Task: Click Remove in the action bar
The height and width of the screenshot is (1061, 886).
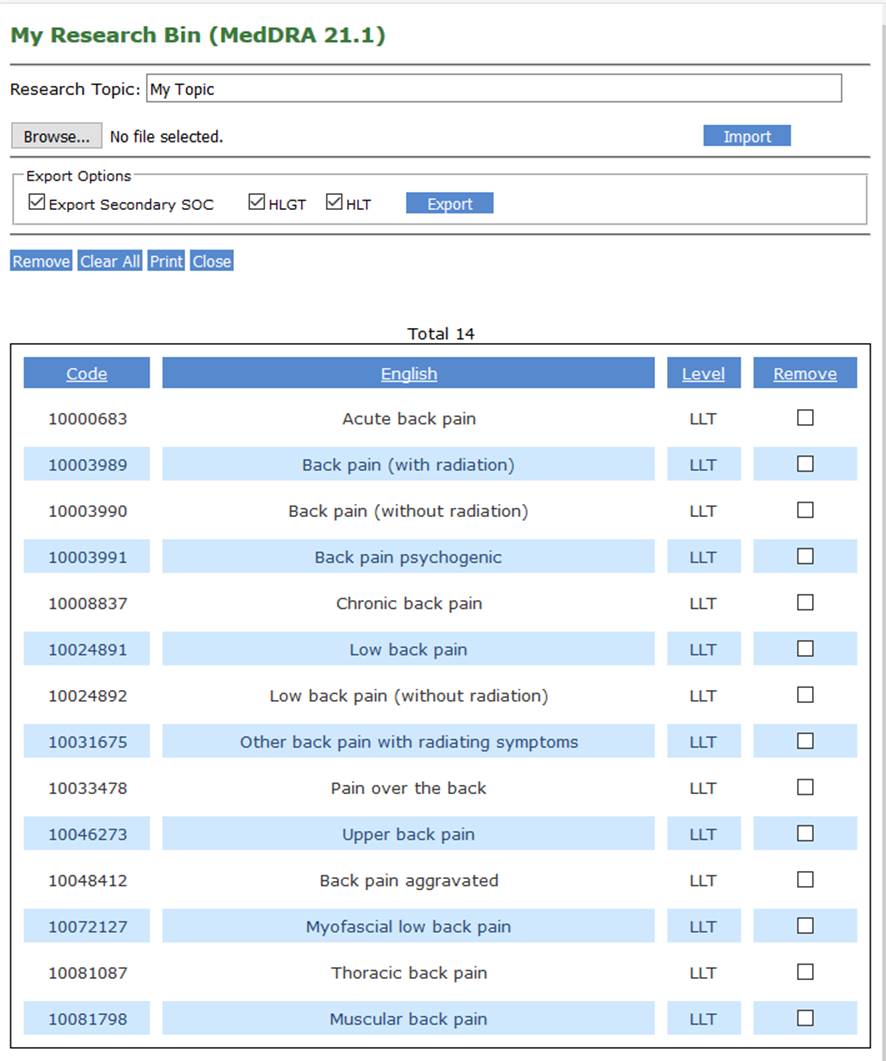Action: point(40,261)
